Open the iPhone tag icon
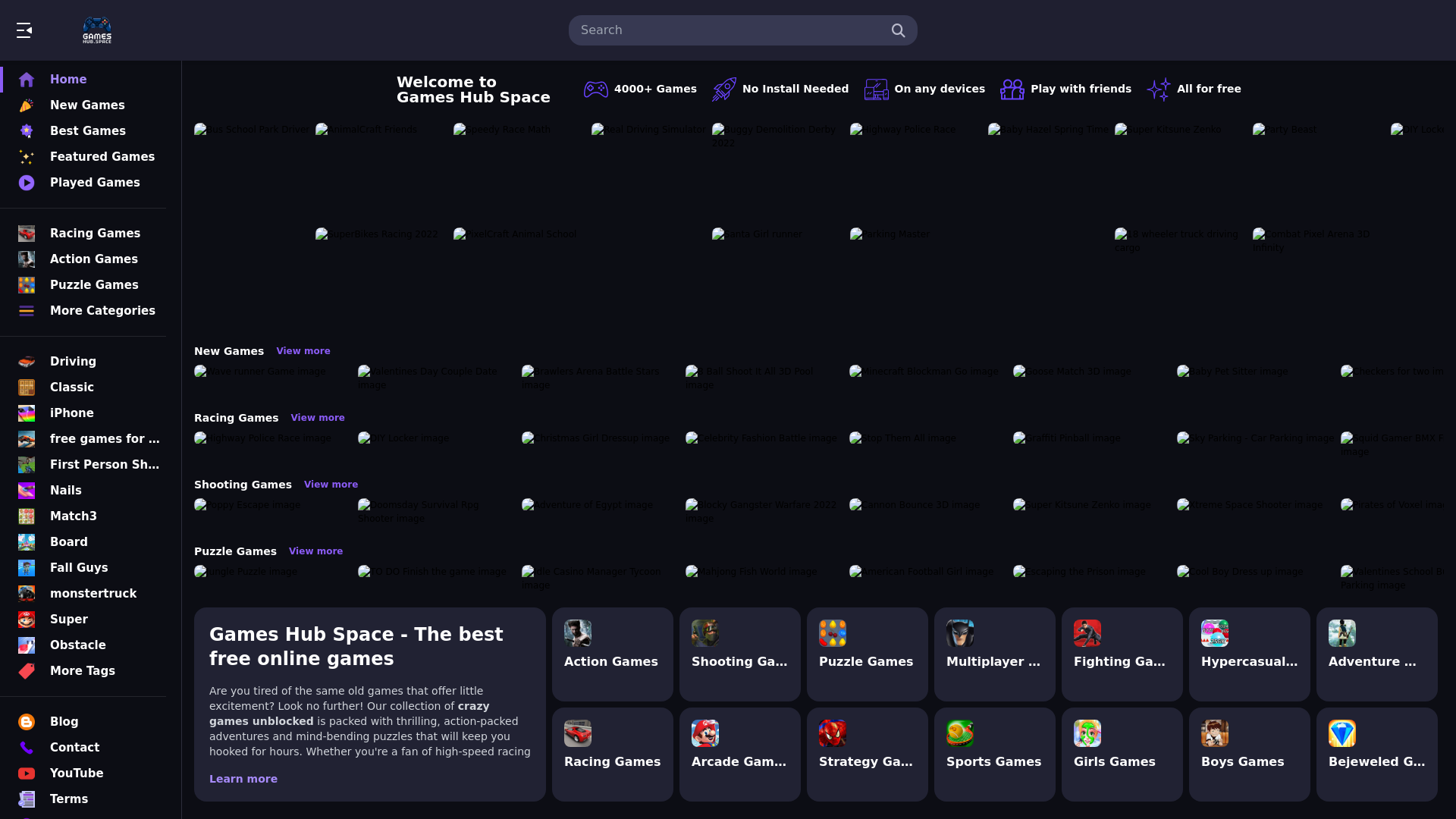Screen dimensions: 1456x819 coord(27,413)
